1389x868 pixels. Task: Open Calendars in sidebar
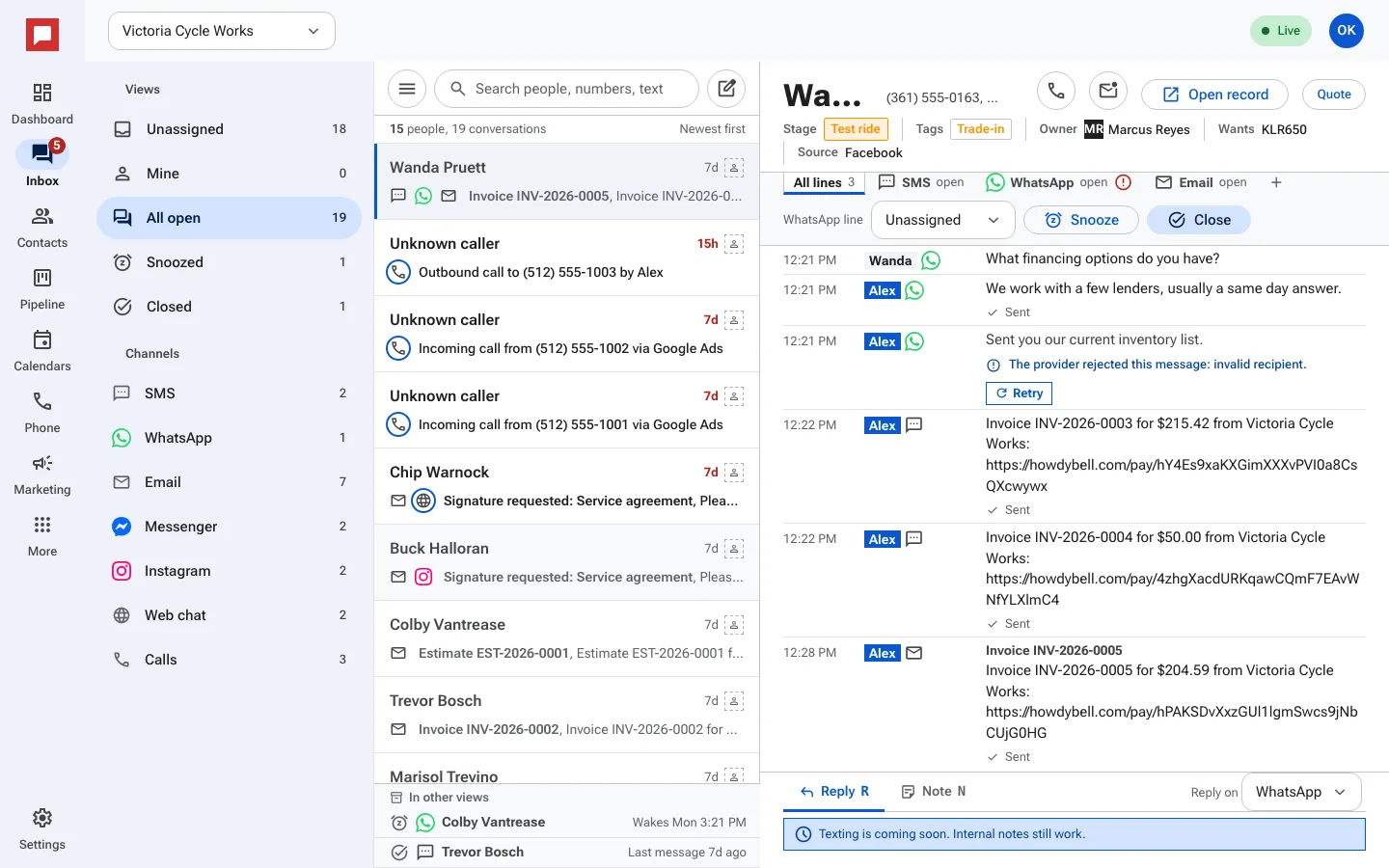(42, 351)
